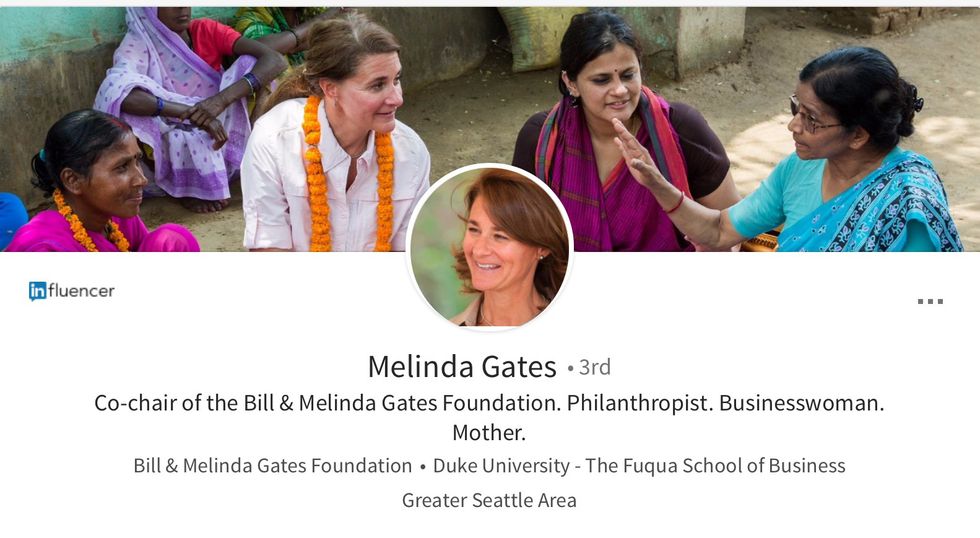Open Duke University - The Fuqua School of Business

coord(639,466)
